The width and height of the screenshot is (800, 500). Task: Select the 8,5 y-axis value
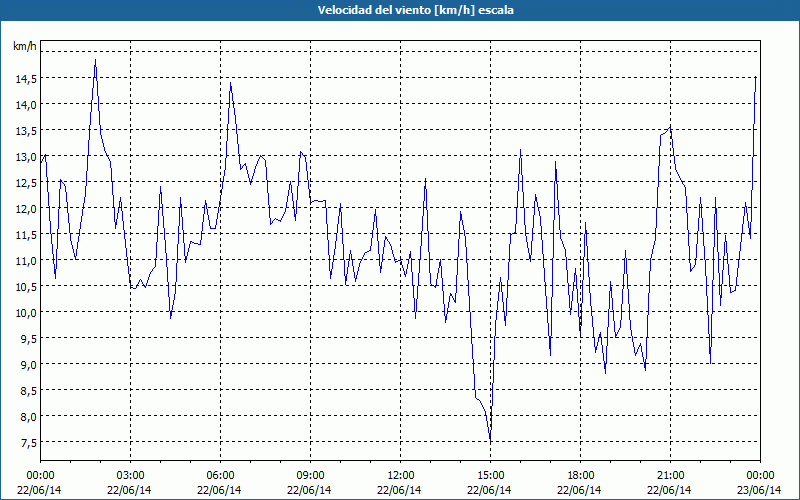tap(28, 391)
